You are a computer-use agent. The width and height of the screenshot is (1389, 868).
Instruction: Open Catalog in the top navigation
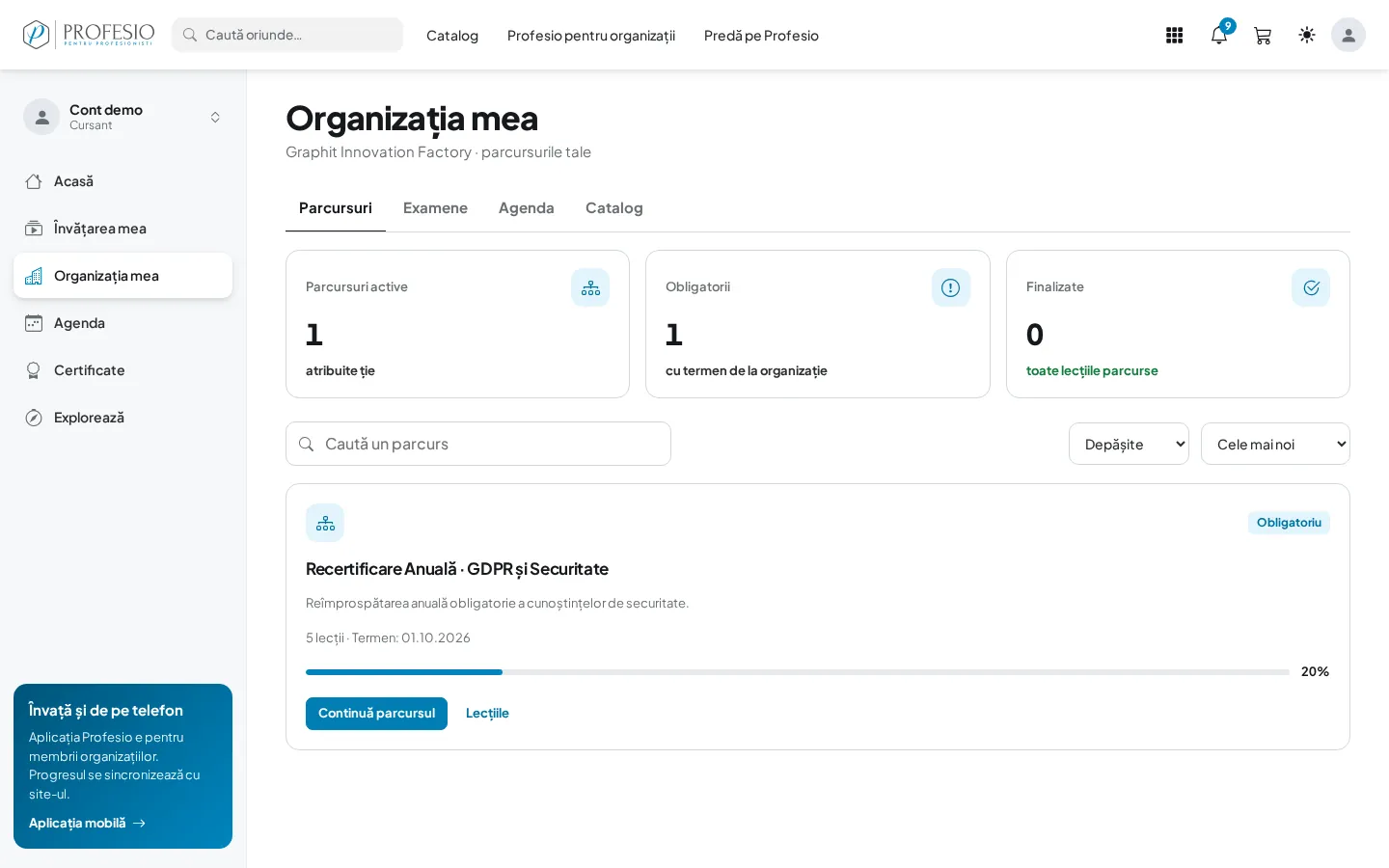(452, 36)
